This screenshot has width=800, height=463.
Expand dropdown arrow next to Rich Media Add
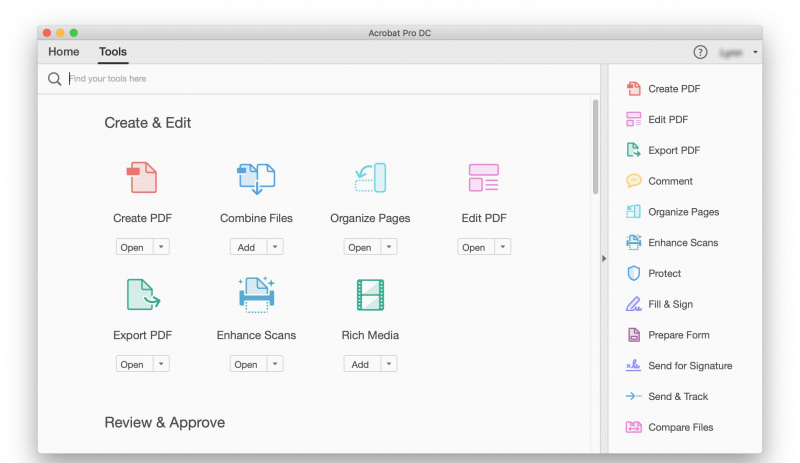pos(389,364)
